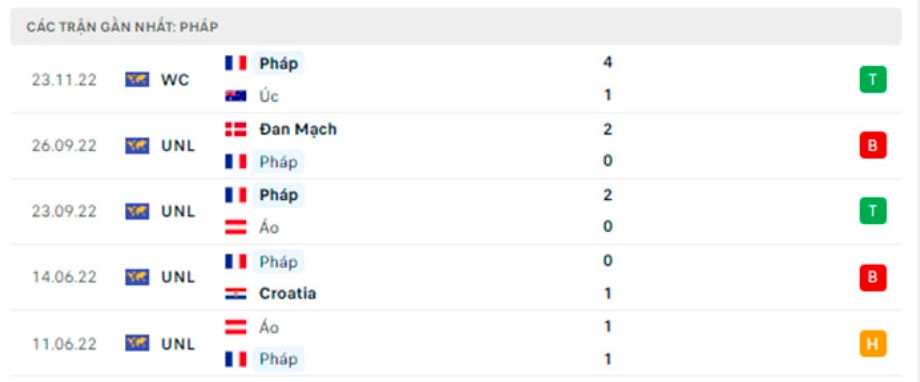The image size is (920, 382).
Task: Click the red B badge for the 26.09.22 match
Action: coord(872,146)
